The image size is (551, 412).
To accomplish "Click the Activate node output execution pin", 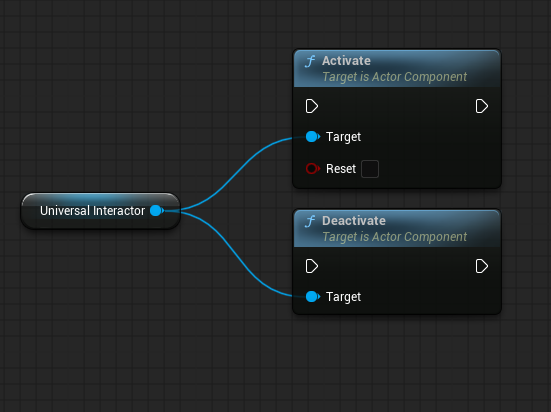I will click(481, 106).
